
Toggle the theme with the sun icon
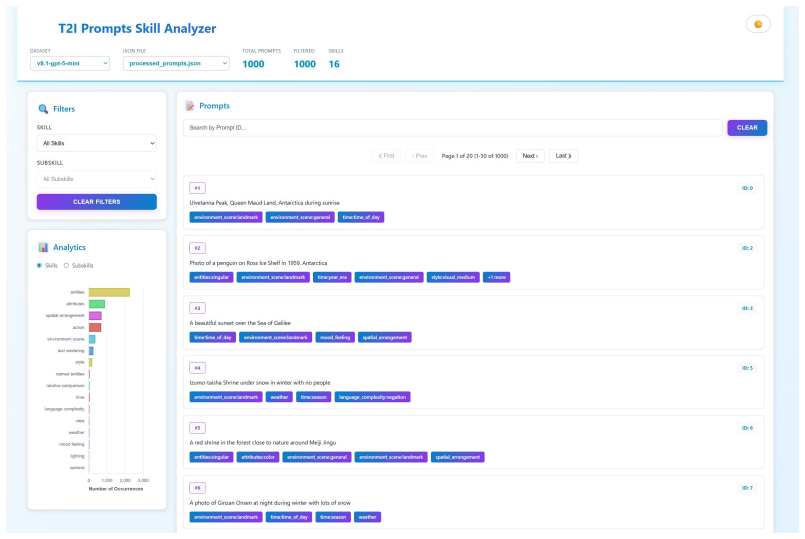coord(758,24)
